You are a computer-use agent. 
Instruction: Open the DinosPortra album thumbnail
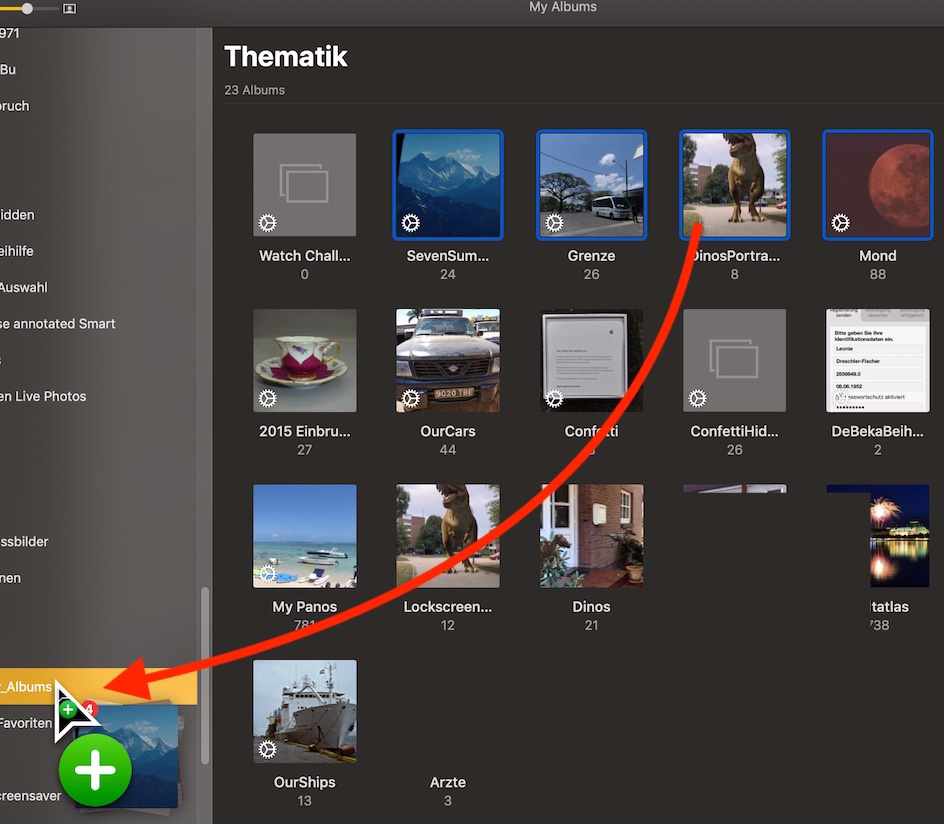734,185
